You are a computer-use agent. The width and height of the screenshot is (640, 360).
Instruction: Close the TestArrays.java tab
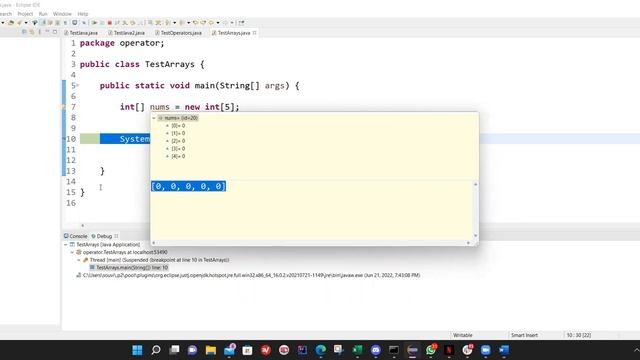coord(255,33)
